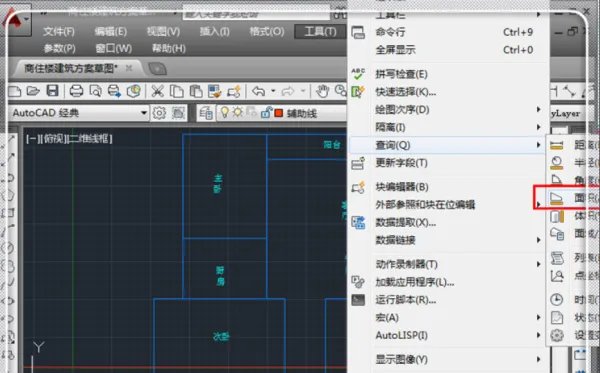The width and height of the screenshot is (600, 373).
Task: Click the [二维线框] visual style label
Action: pos(90,138)
